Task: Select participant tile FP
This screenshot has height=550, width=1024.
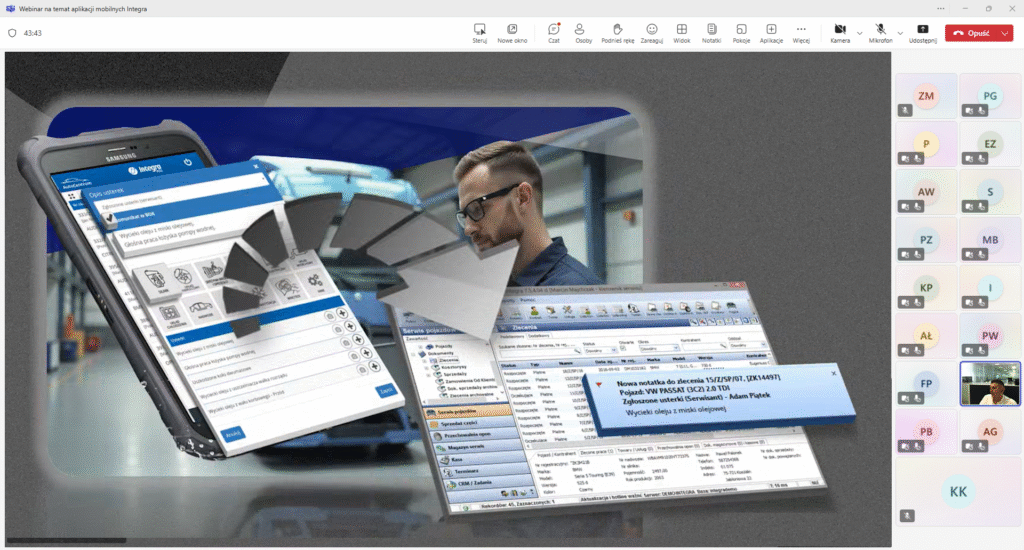Action: 926,383
